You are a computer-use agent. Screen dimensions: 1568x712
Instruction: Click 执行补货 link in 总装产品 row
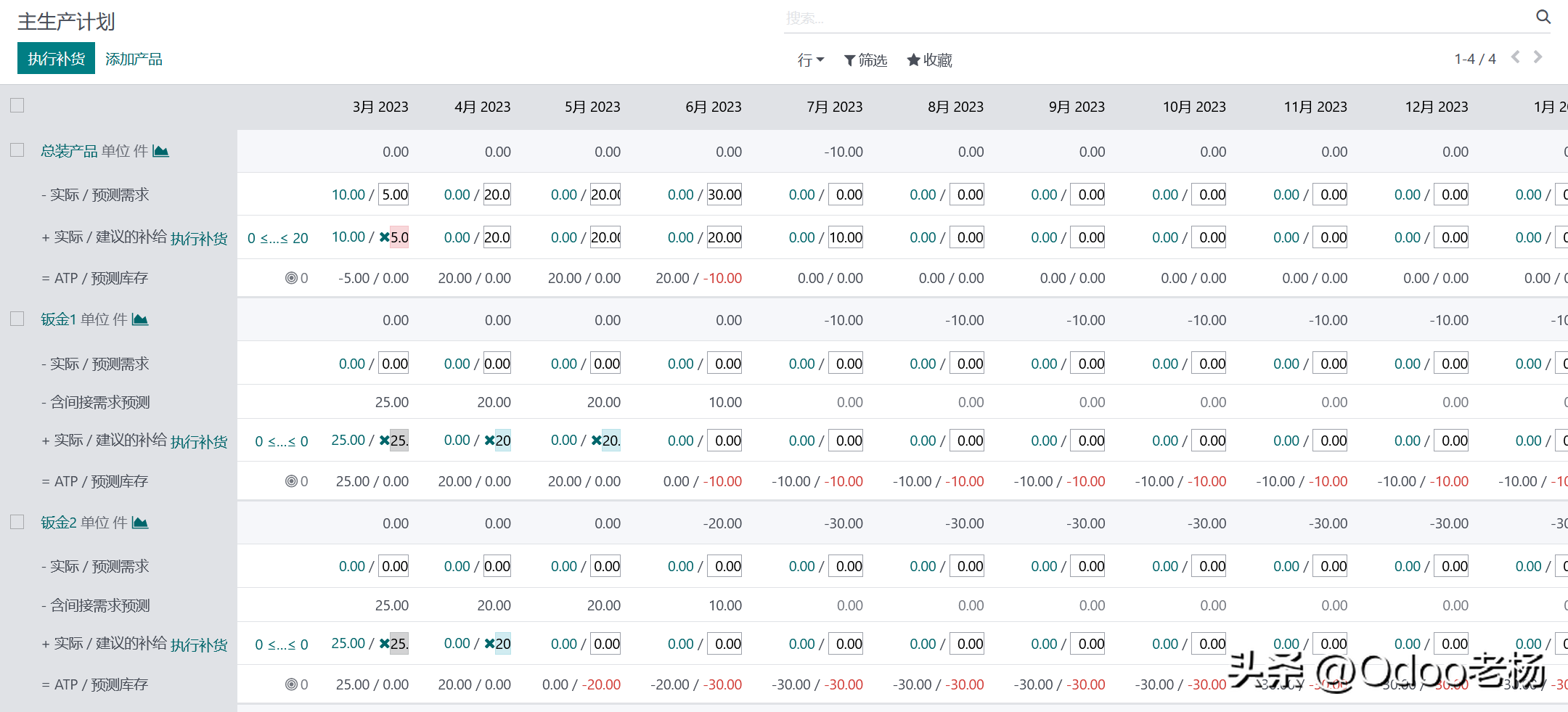pyautogui.click(x=199, y=239)
